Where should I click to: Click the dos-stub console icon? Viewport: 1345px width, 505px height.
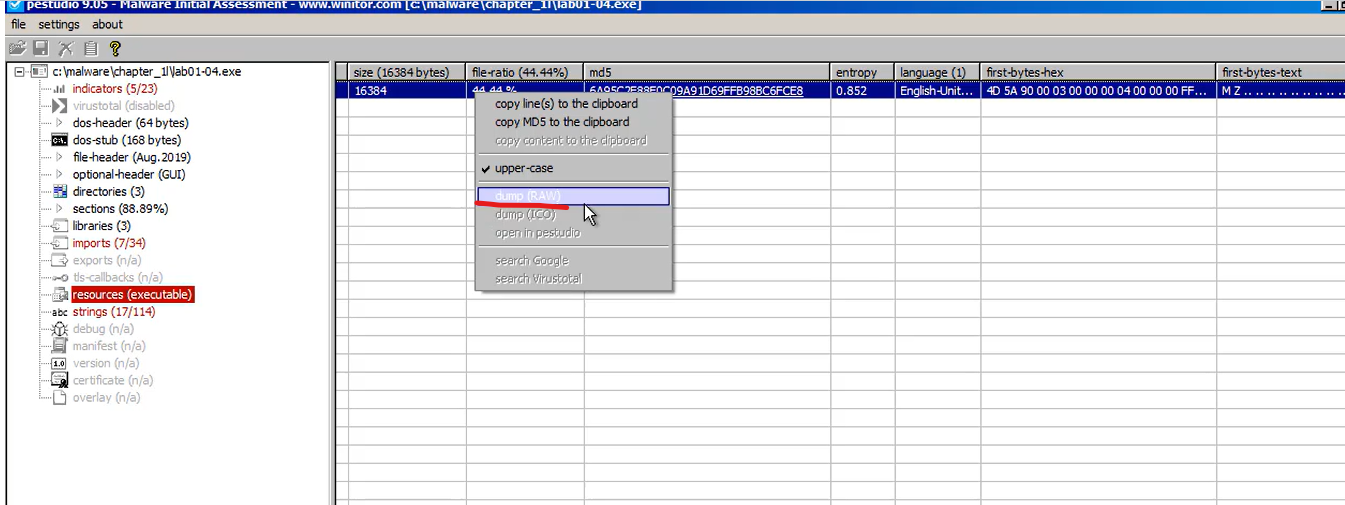click(59, 140)
